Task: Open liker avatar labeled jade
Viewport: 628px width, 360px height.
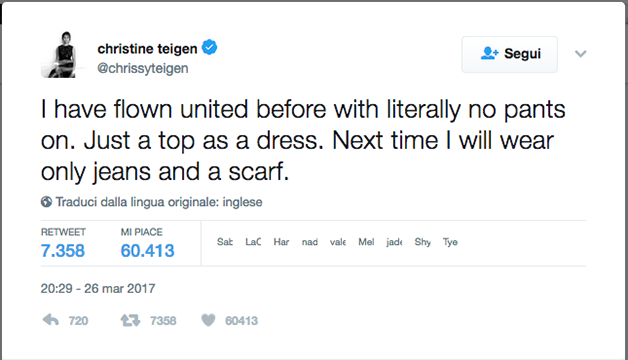Action: pos(394,242)
